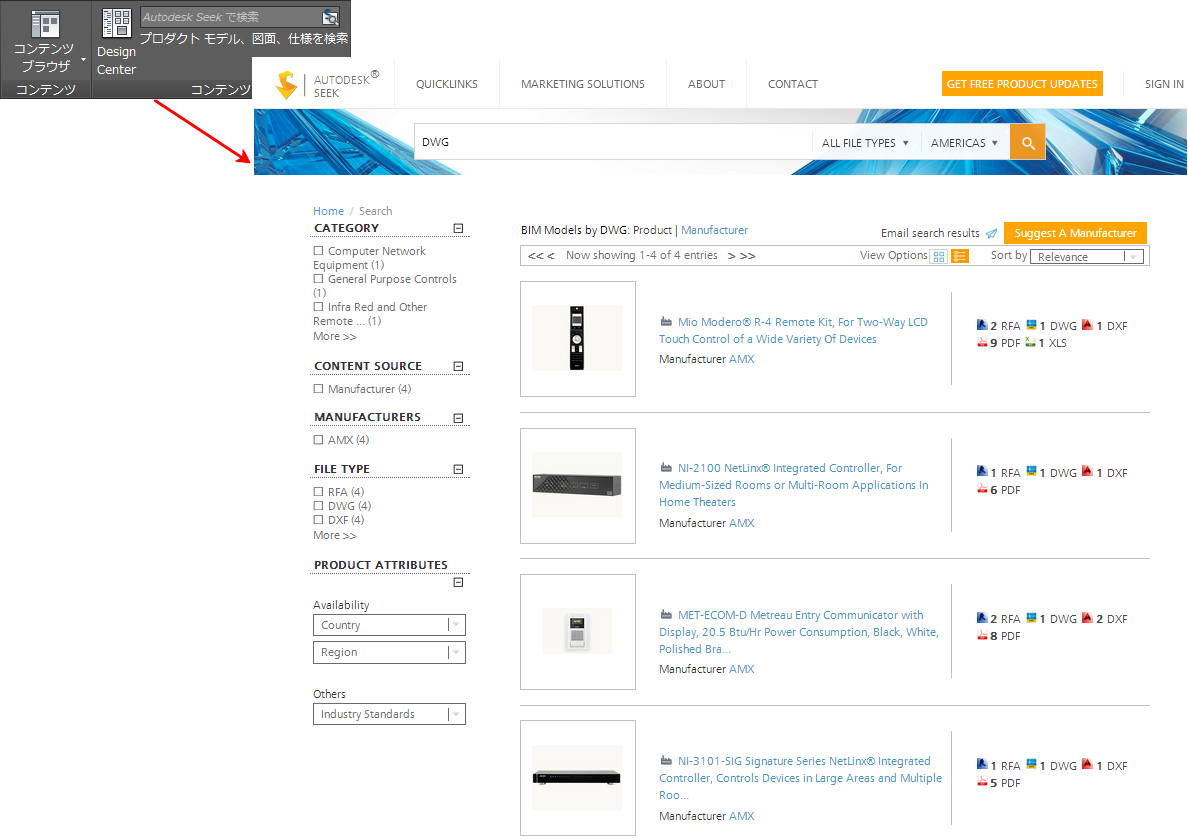Click the orange magnifier search button
Viewport: 1188px width, 840px height.
pos(1027,142)
